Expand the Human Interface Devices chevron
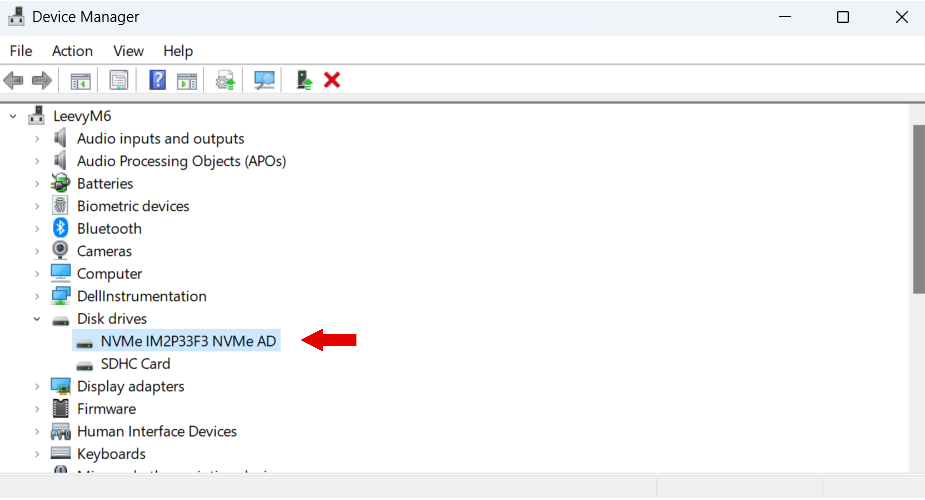 pyautogui.click(x=37, y=432)
